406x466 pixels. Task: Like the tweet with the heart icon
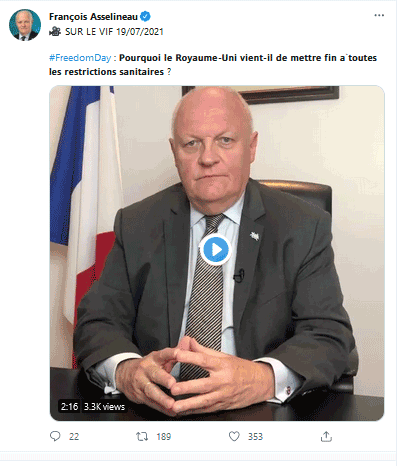point(234,436)
